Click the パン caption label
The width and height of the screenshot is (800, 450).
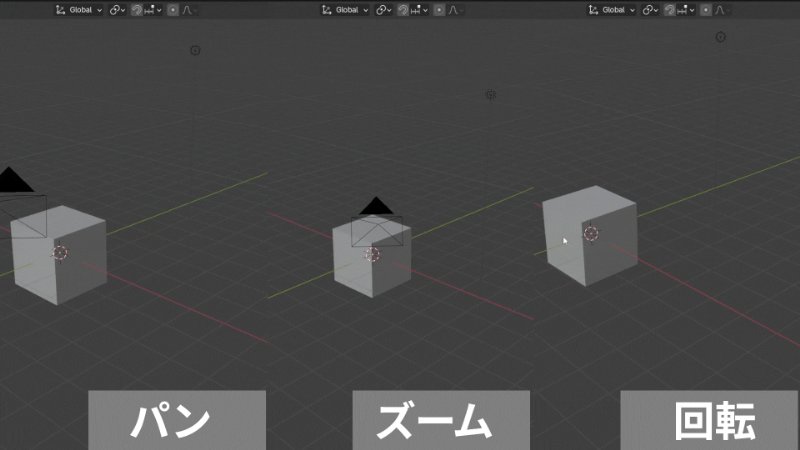[177, 420]
